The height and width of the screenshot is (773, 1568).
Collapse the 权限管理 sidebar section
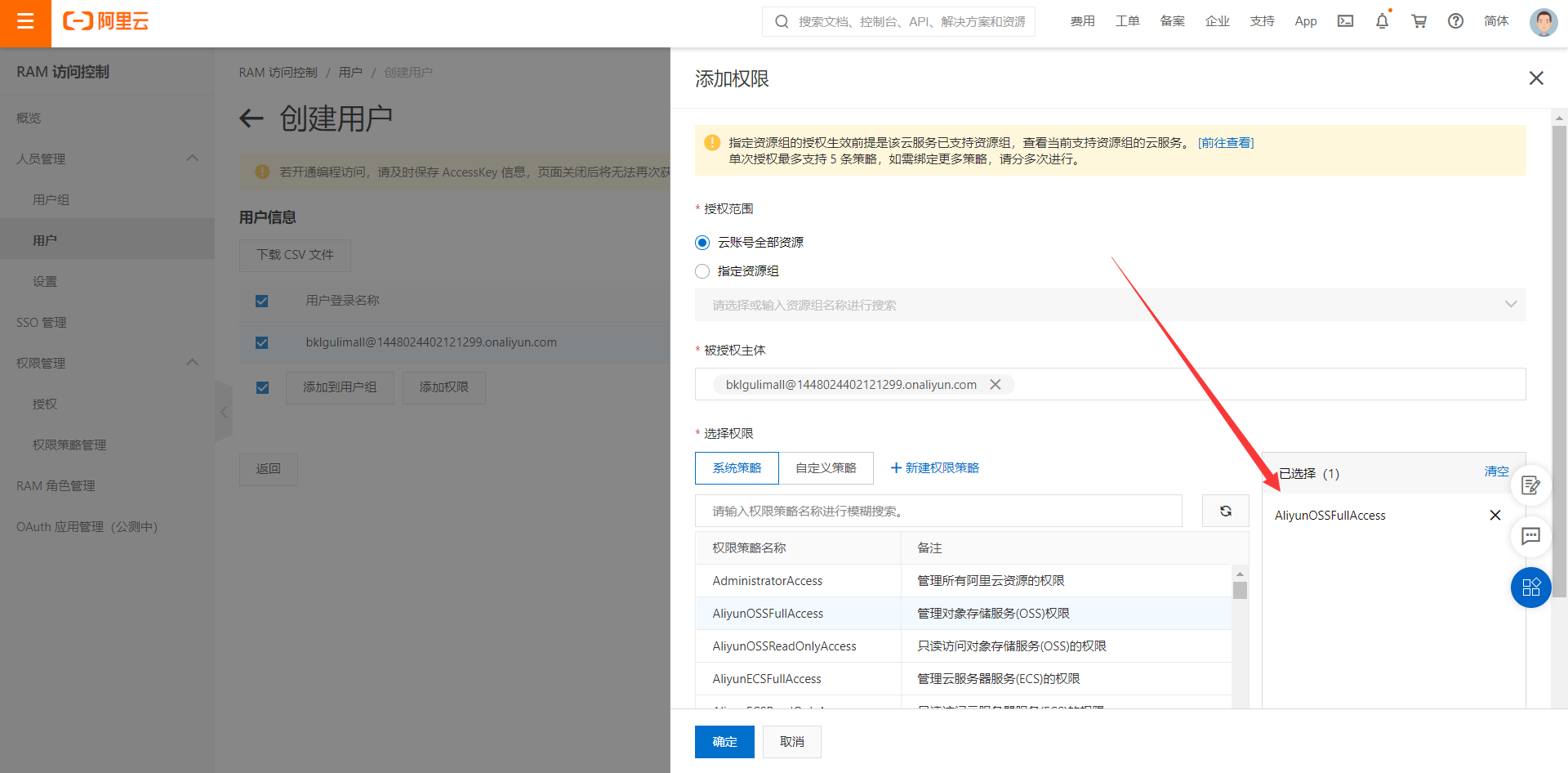point(193,362)
